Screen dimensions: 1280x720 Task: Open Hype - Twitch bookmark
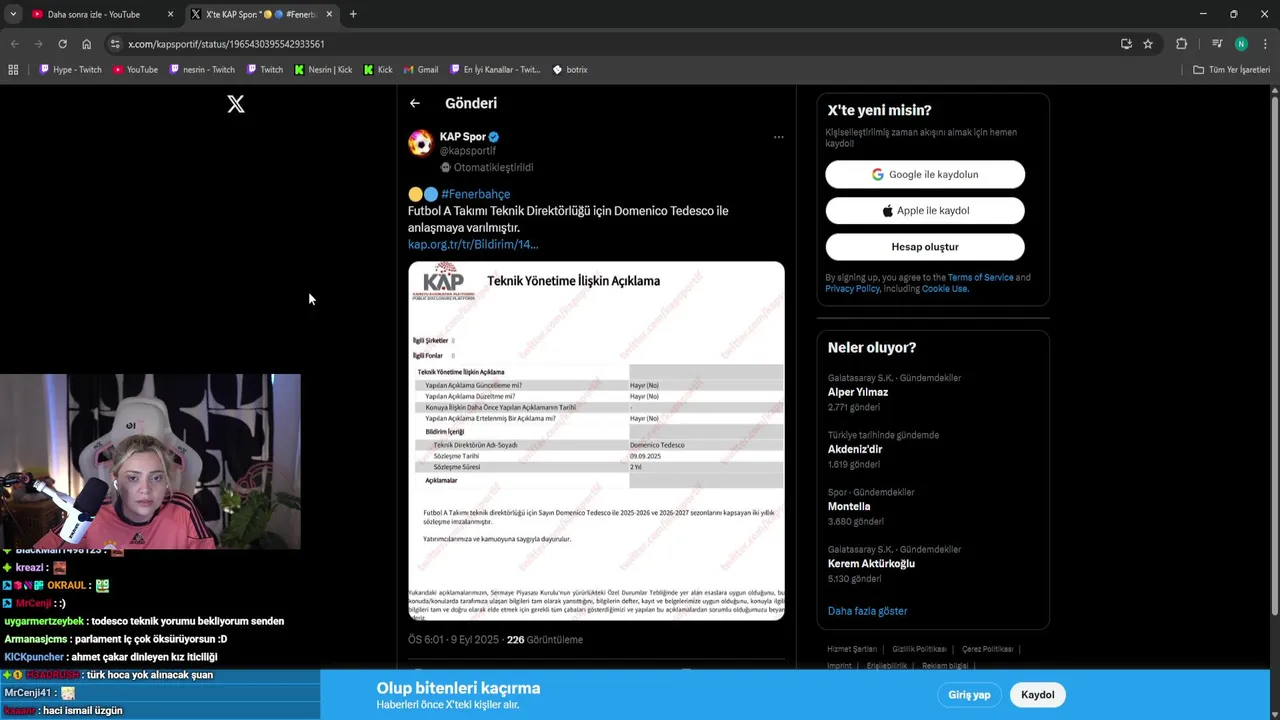click(x=70, y=70)
